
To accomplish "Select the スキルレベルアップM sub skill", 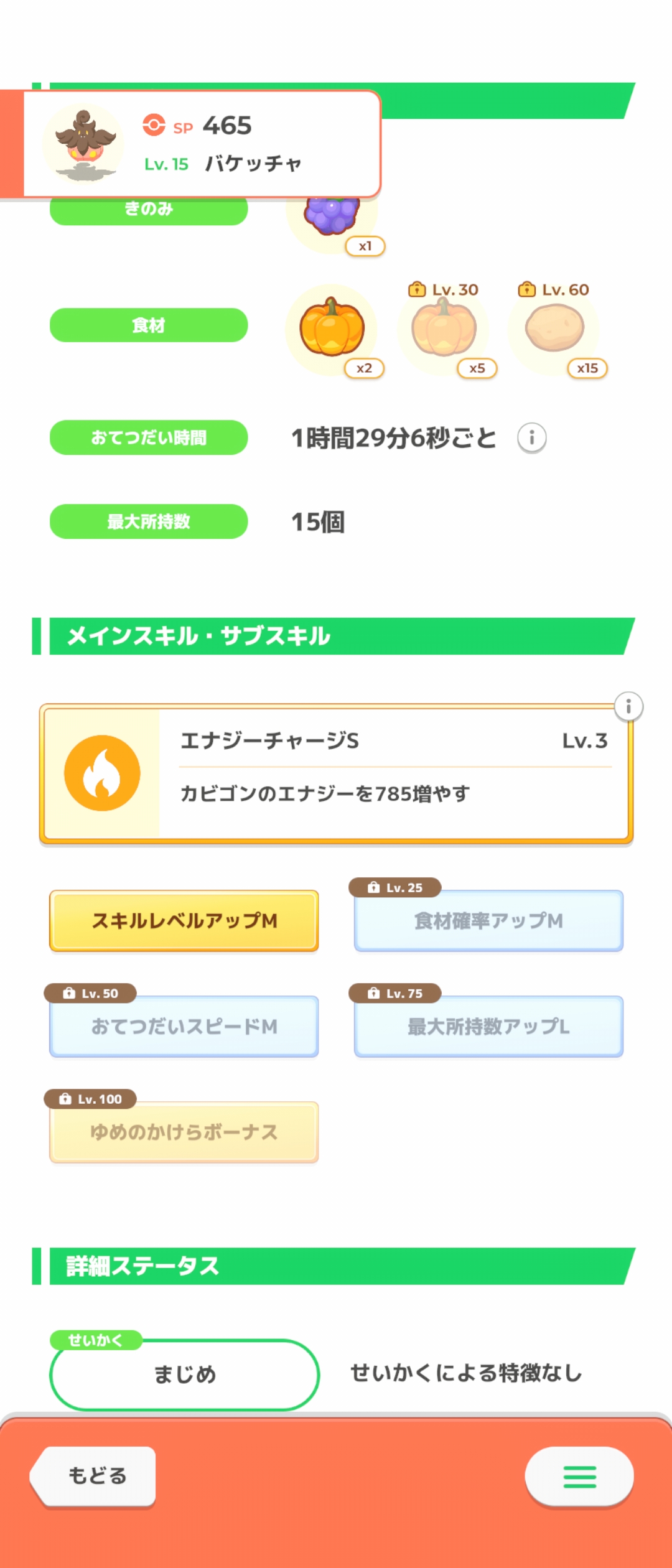I will (184, 920).
